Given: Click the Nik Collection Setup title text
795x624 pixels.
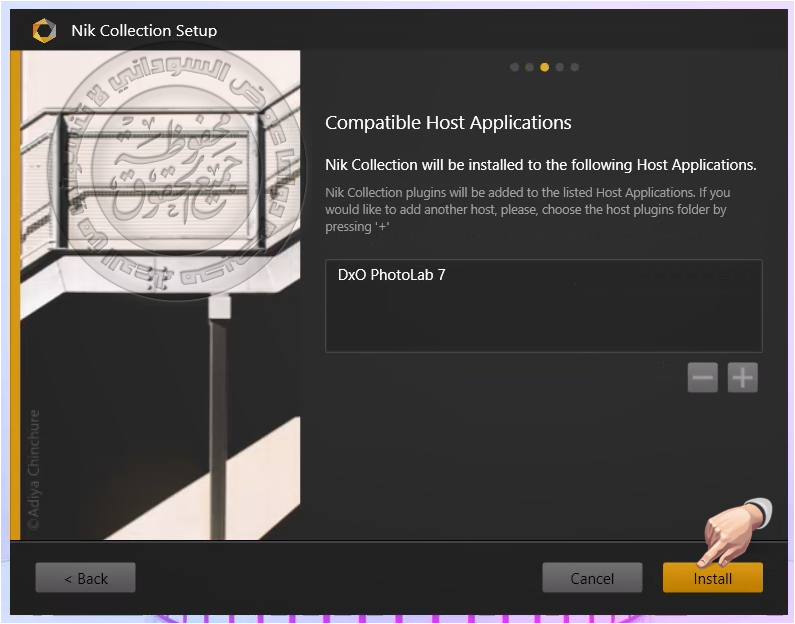Looking at the screenshot, I should [x=144, y=30].
